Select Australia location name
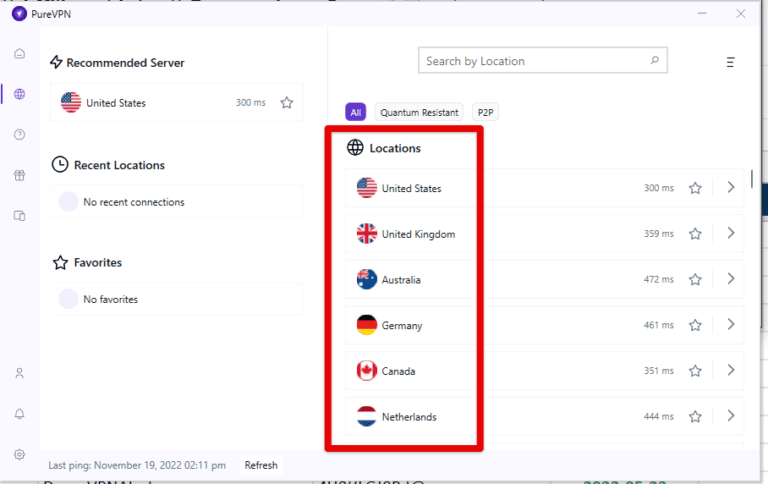The width and height of the screenshot is (768, 484). point(401,280)
